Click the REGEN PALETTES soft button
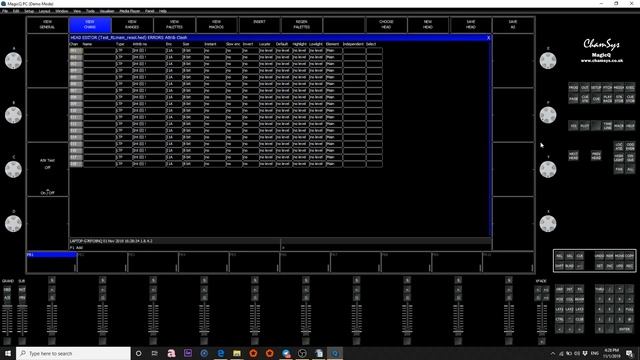Viewport: 640px width, 360px height. click(x=302, y=24)
